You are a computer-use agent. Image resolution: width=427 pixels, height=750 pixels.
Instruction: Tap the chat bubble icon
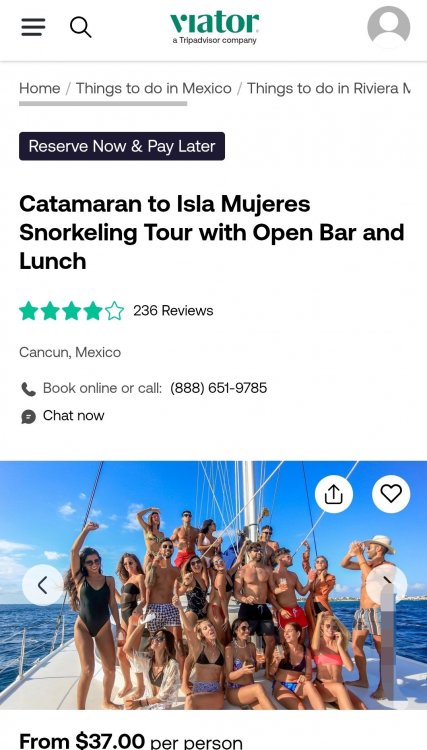coord(28,417)
